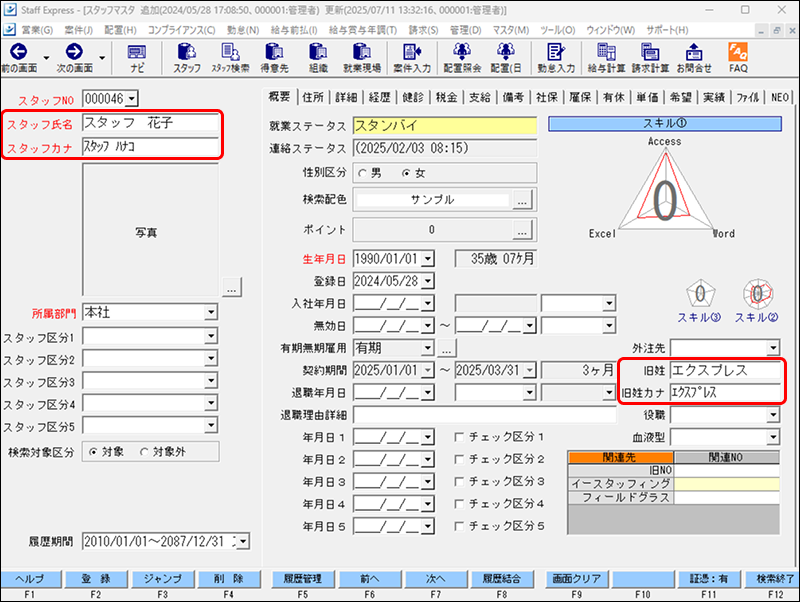Viewport: 800px width, 602px height.
Task: Click the ヘルプ F1 button
Action: 30,579
